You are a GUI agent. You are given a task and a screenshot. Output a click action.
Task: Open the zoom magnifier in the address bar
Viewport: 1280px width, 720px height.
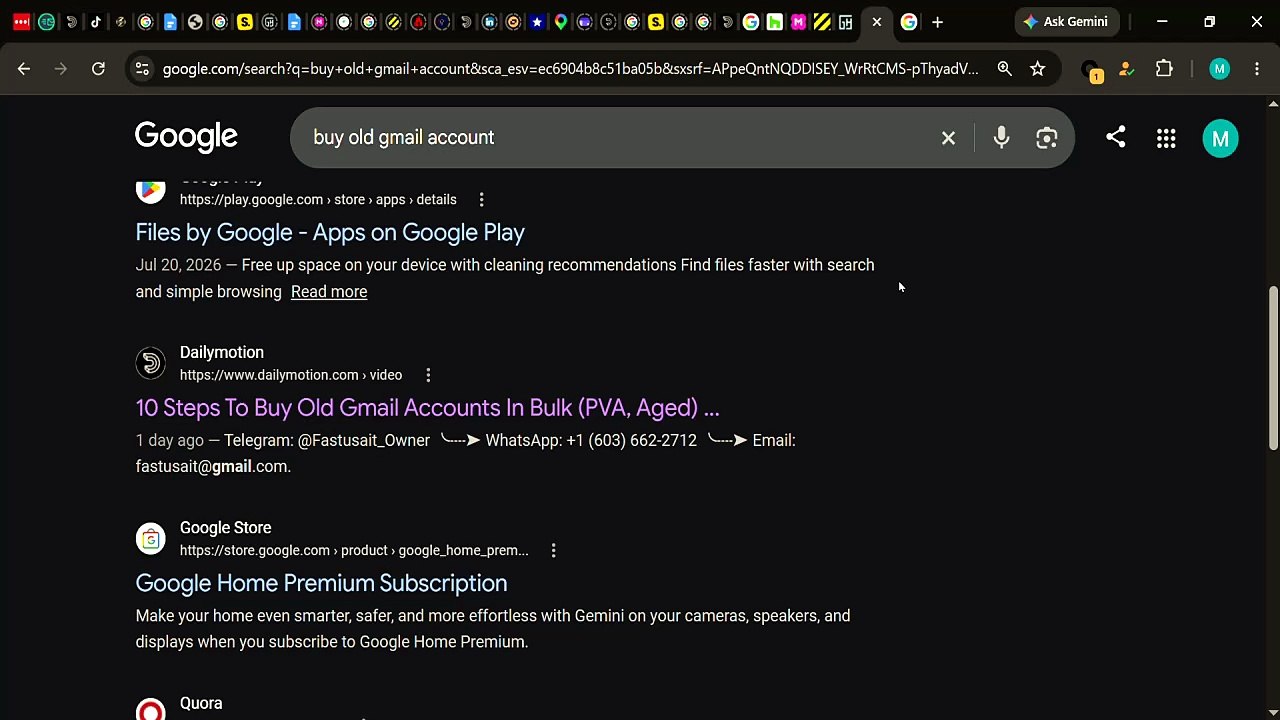click(1004, 69)
